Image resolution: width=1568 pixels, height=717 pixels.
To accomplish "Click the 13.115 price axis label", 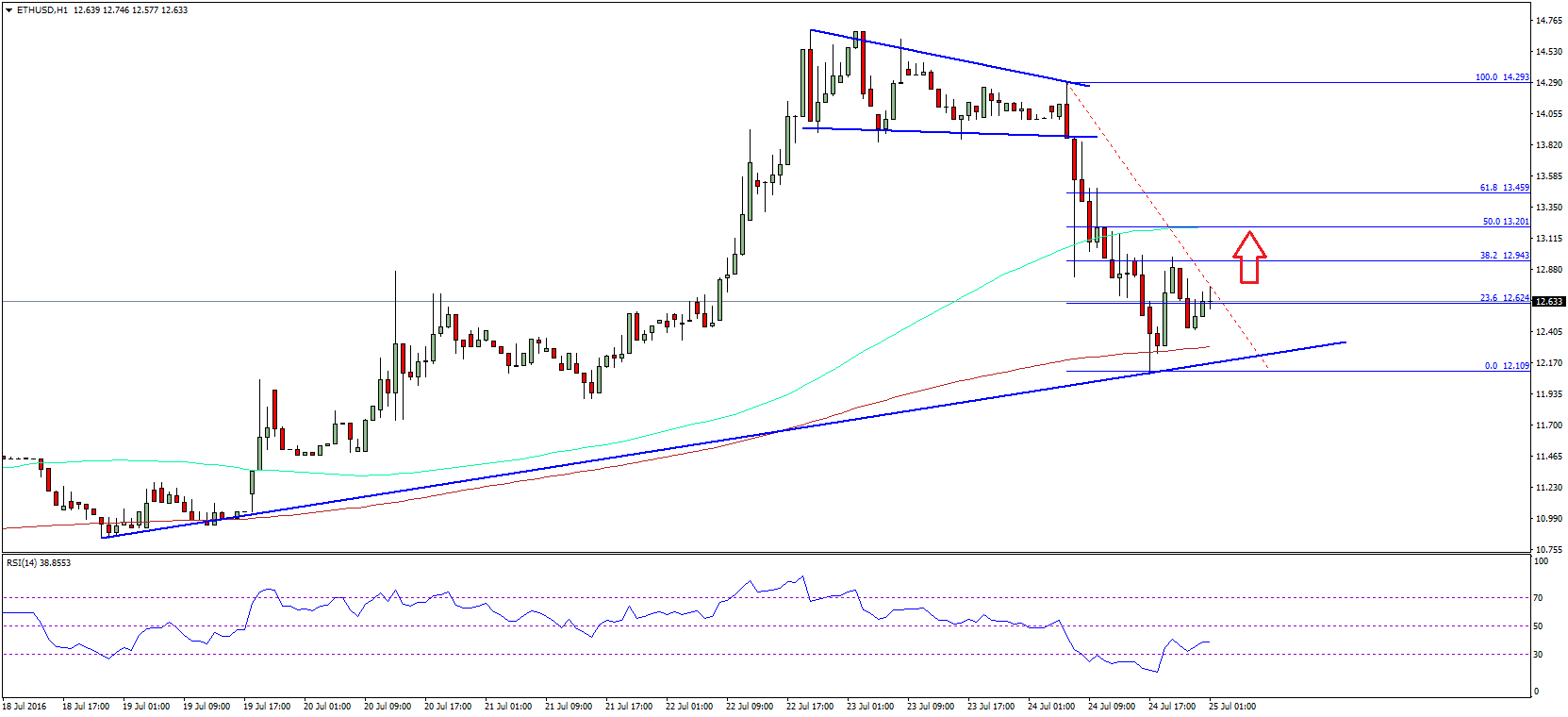I will (1548, 239).
